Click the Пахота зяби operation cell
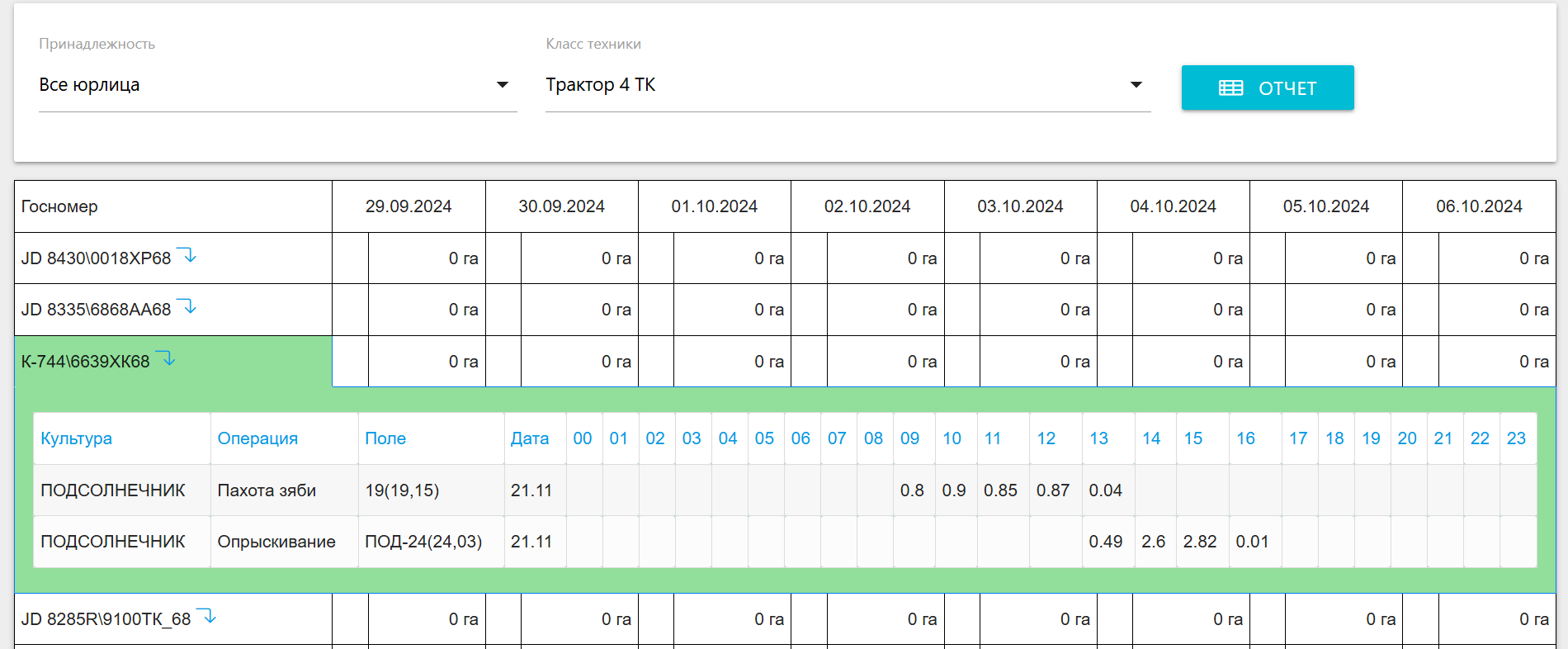This screenshot has width=1568, height=649. click(x=267, y=490)
